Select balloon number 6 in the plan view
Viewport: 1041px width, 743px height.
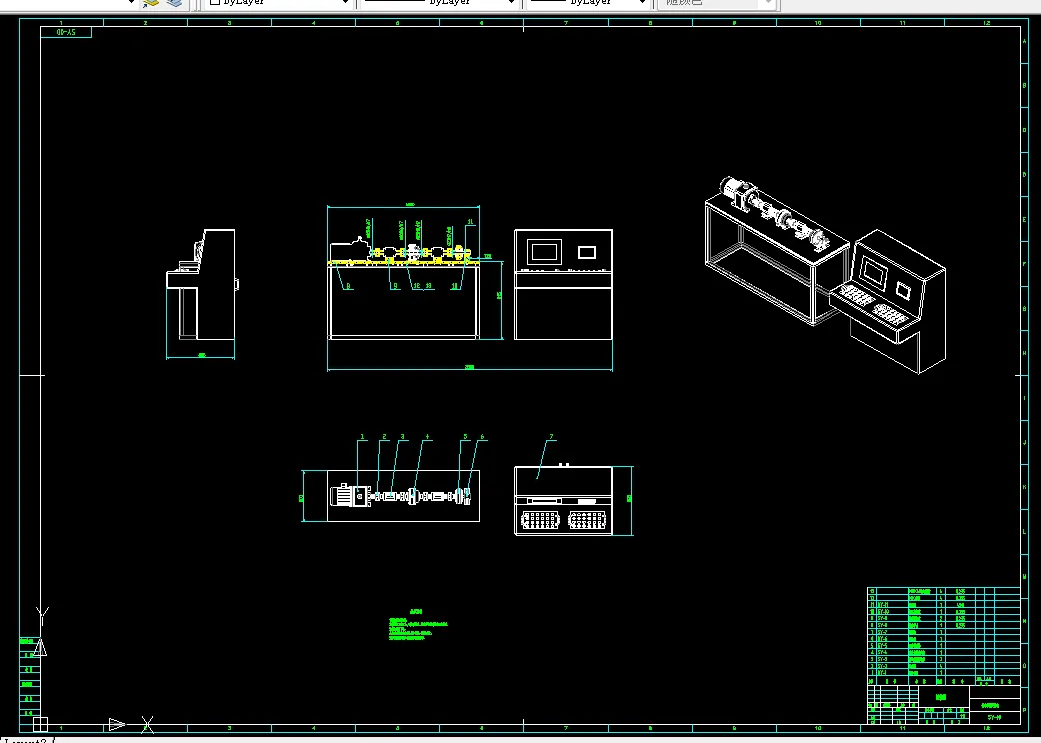(x=483, y=437)
